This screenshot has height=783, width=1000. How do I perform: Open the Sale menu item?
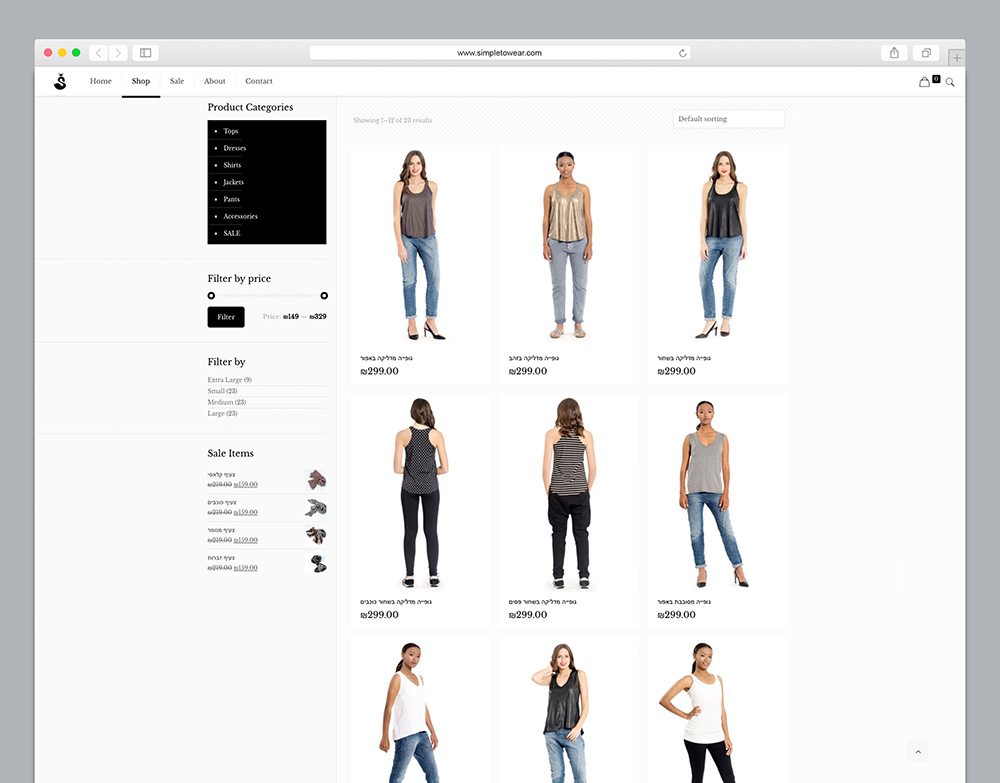(177, 81)
